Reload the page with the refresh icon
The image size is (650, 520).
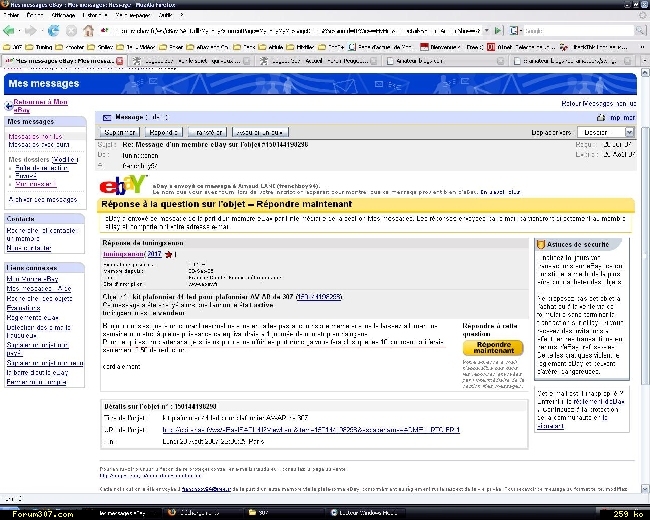[53, 31]
